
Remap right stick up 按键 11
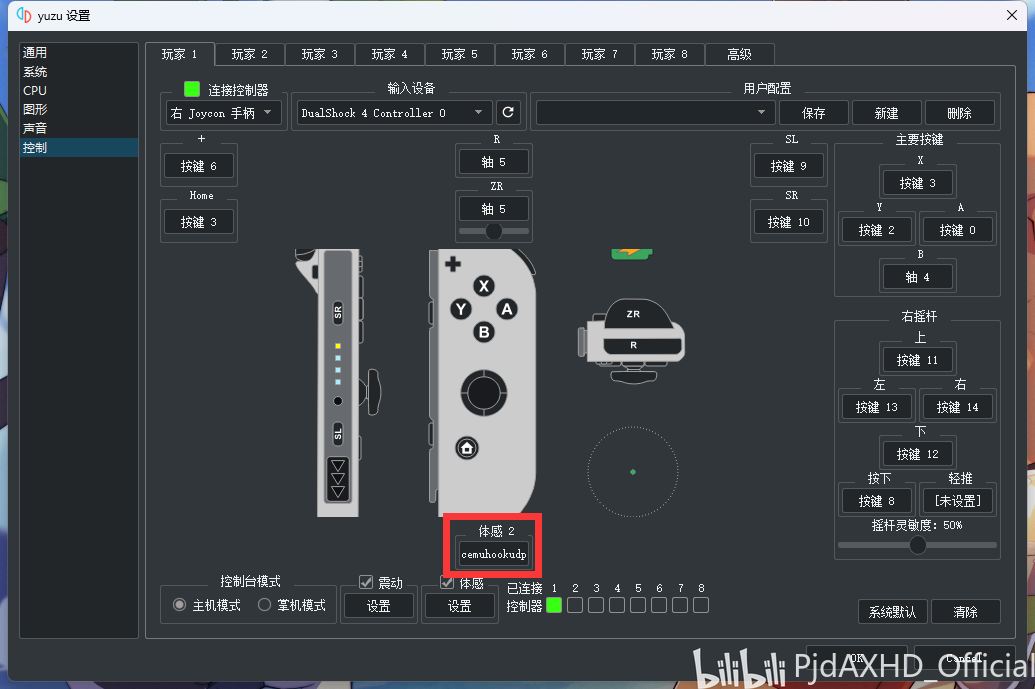[x=918, y=360]
